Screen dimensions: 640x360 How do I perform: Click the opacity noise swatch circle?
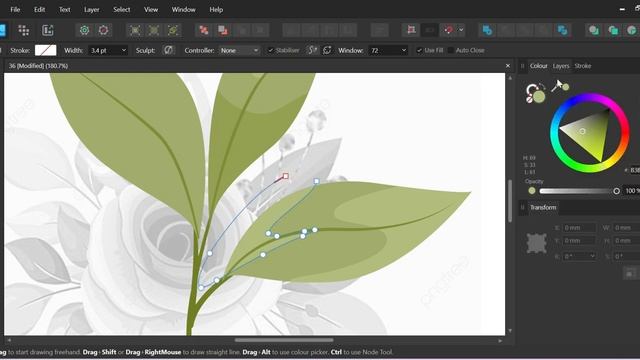[x=531, y=191]
